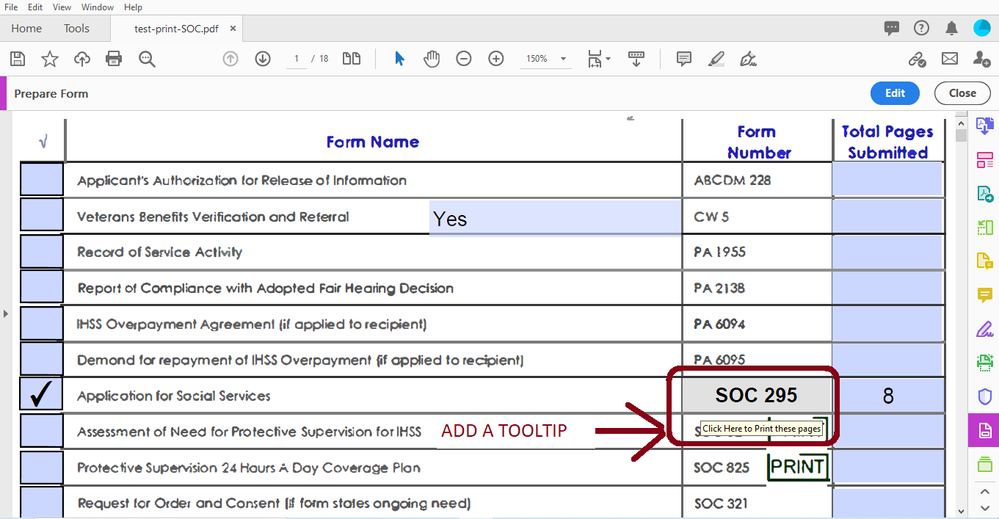Viewport: 999px width, 519px height.
Task: Open the Window menu
Action: 97,7
